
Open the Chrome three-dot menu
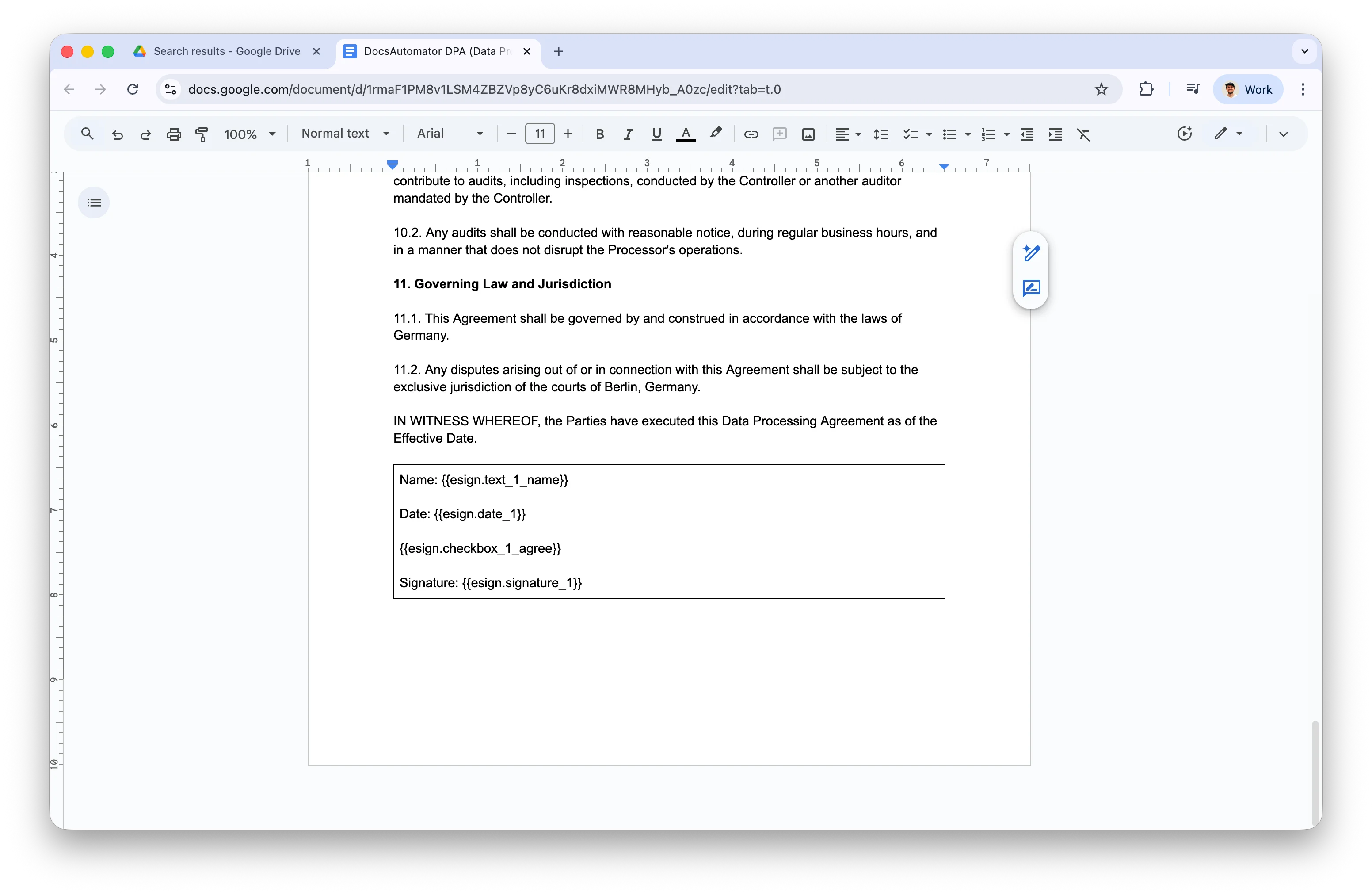pos(1303,89)
